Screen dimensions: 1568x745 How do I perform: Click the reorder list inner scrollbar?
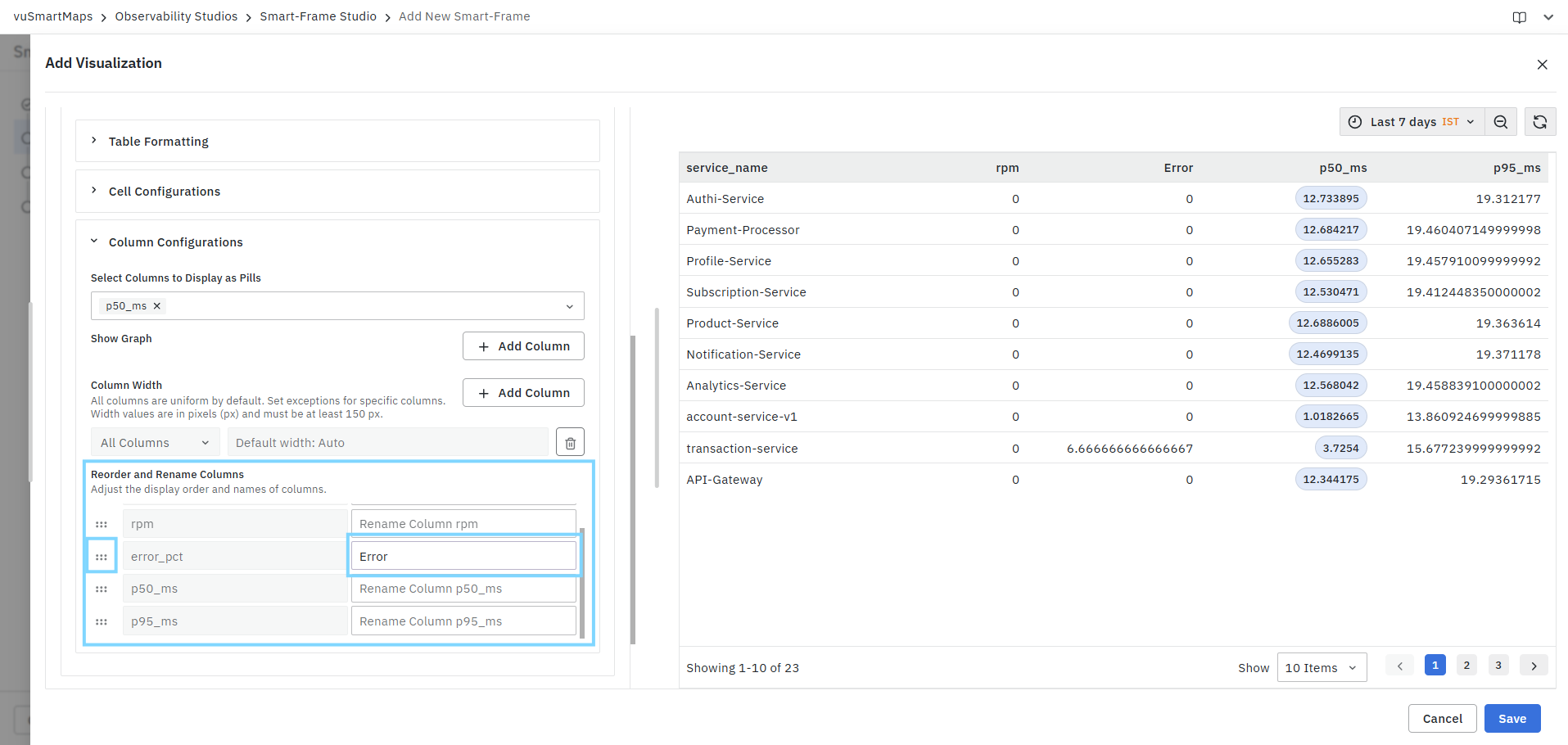tap(581, 583)
